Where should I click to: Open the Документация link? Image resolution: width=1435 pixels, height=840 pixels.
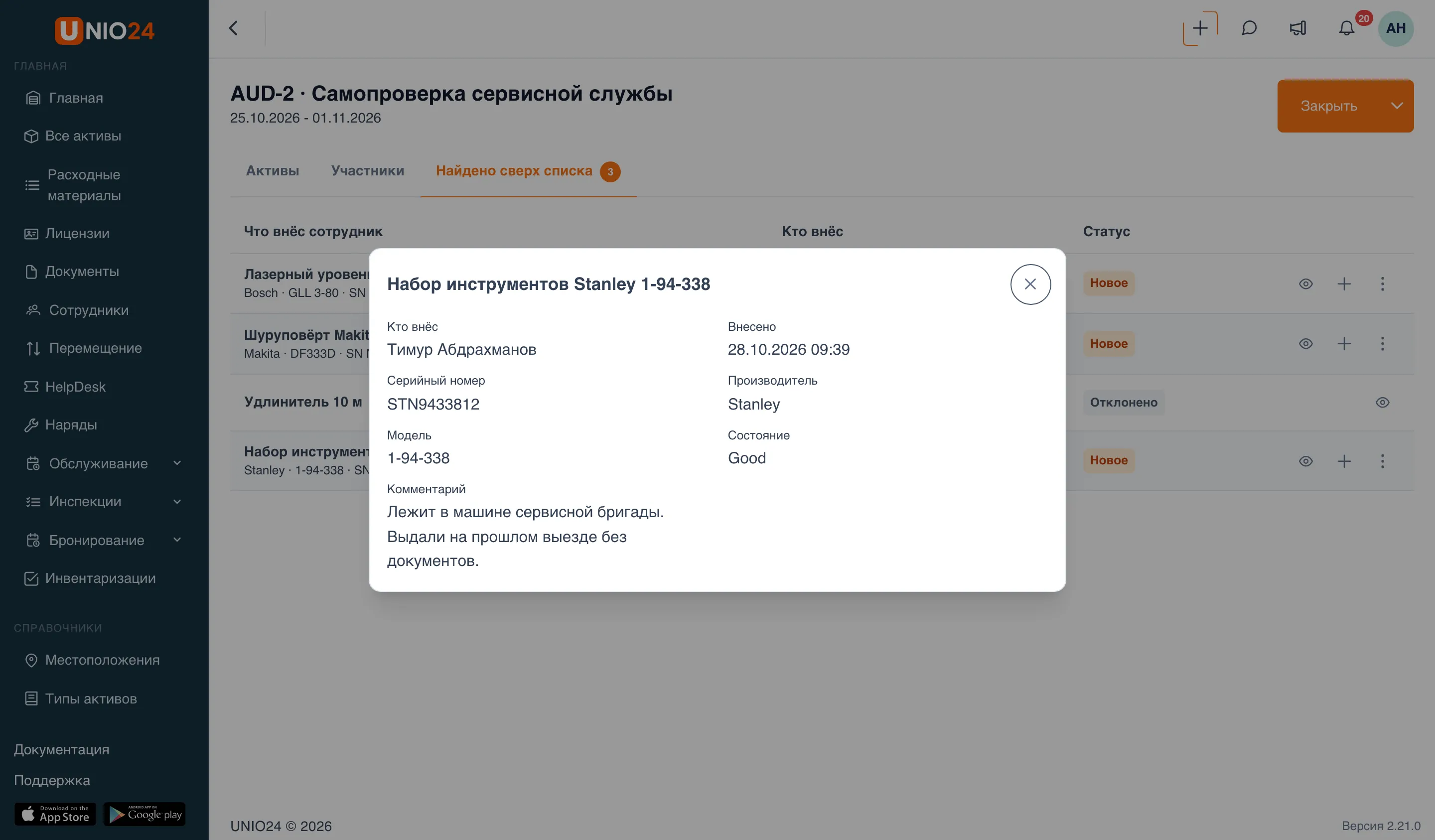pos(61,749)
